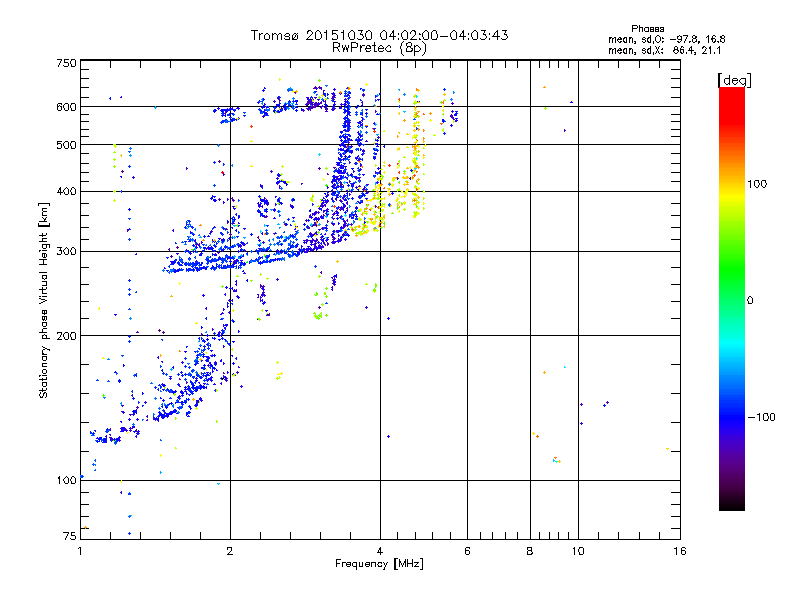This screenshot has width=800, height=600.
Task: Click the RwPretec (8p) subtitle
Action: click(x=379, y=48)
